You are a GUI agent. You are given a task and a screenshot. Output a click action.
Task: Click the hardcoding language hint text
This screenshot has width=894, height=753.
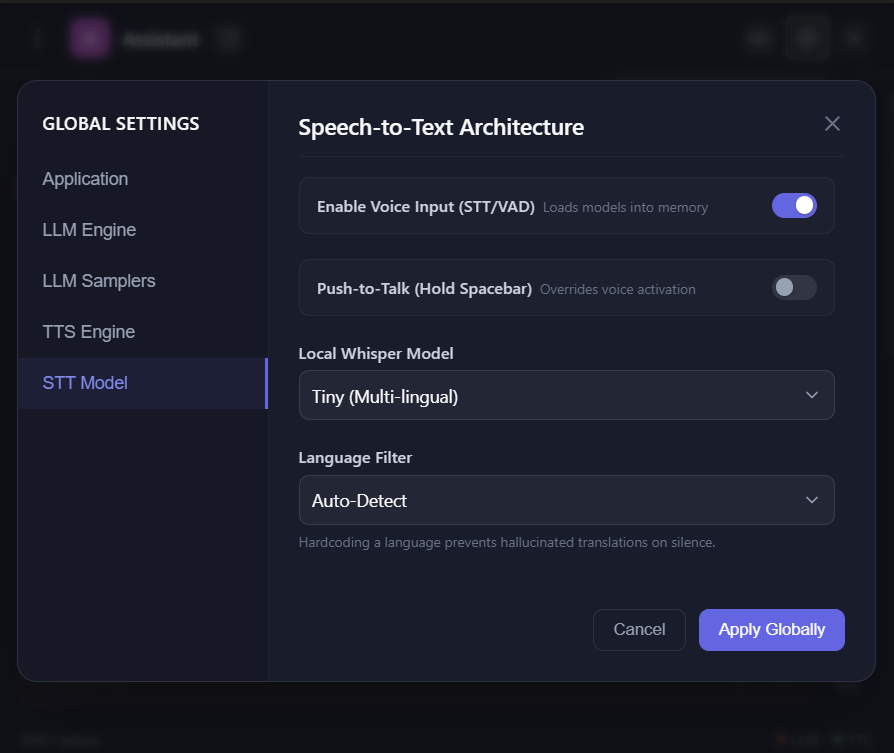coord(507,543)
